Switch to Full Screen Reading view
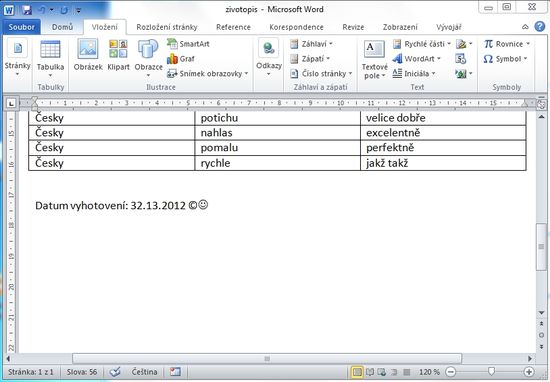This screenshot has width=550, height=382. pos(369,372)
